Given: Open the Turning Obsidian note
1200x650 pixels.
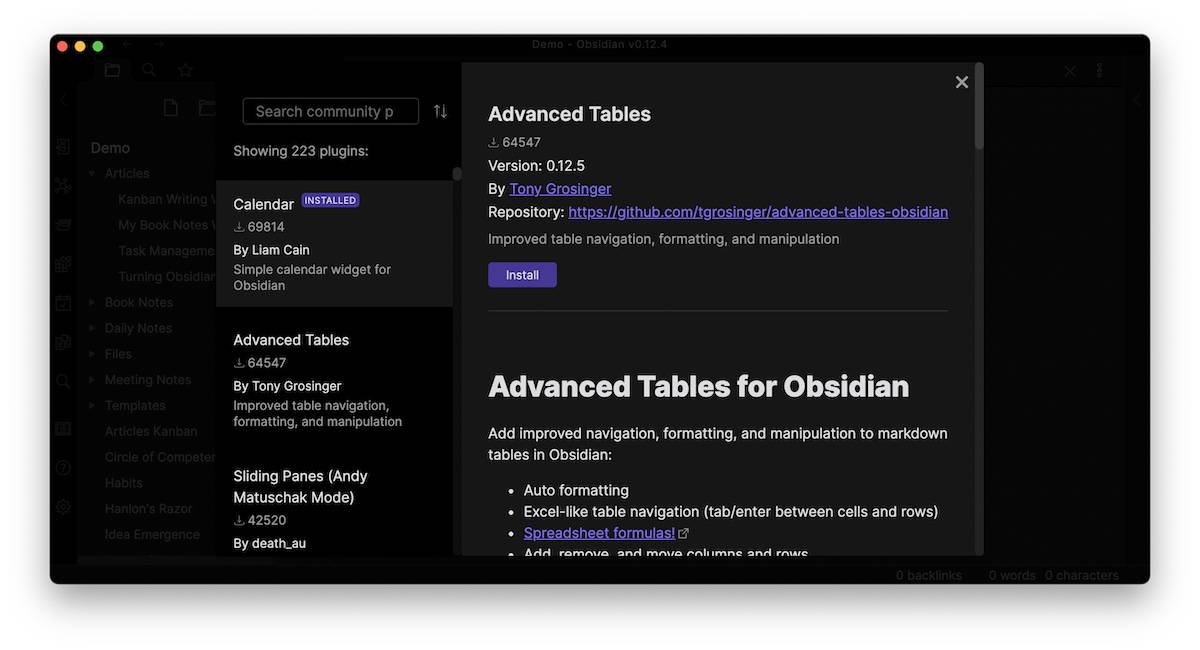Looking at the screenshot, I should (167, 277).
